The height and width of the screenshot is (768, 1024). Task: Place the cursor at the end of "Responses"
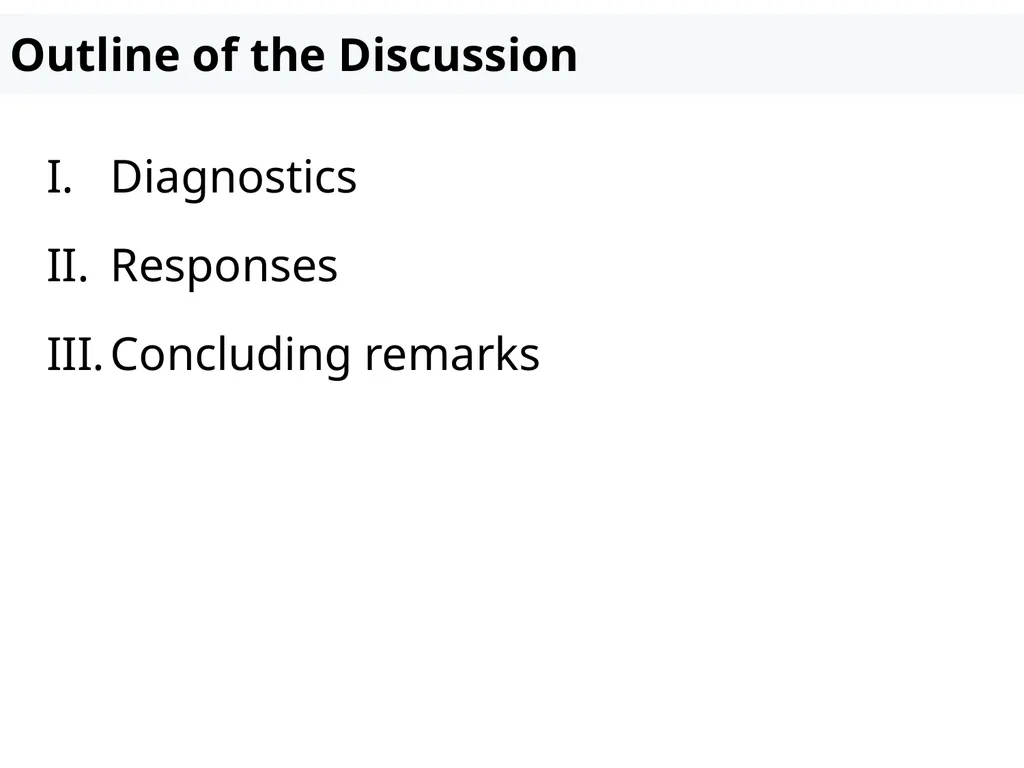coord(338,266)
